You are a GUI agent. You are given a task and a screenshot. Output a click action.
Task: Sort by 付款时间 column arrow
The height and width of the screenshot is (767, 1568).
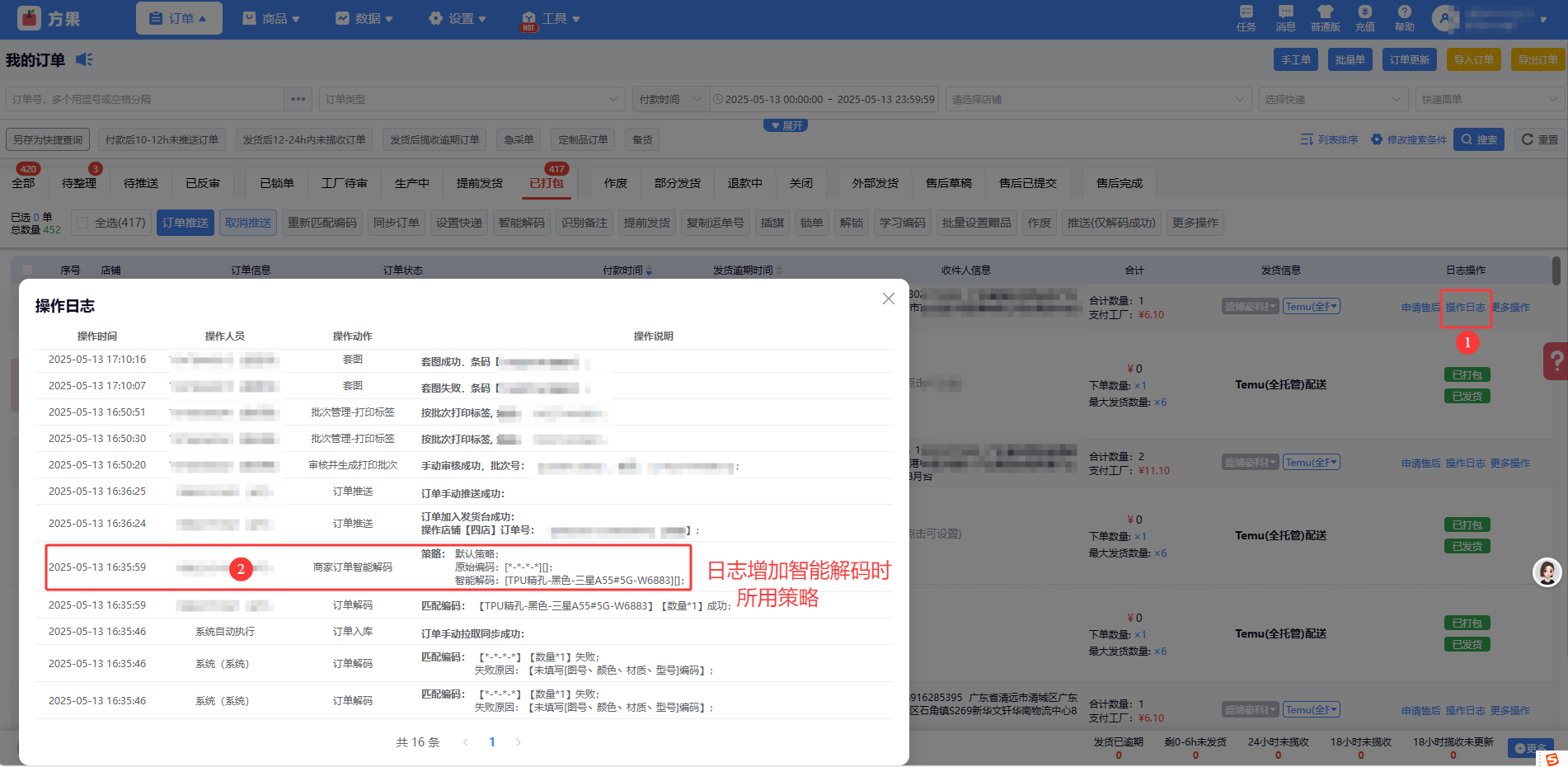click(x=649, y=271)
